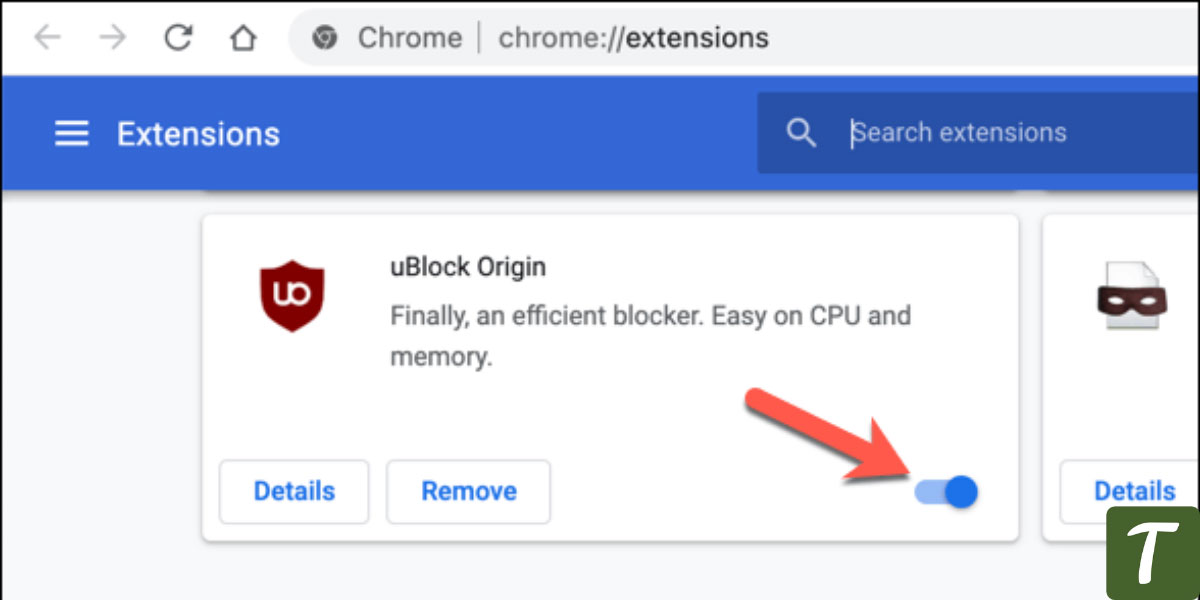
Task: Go back using the browser back arrow
Action: point(47,38)
